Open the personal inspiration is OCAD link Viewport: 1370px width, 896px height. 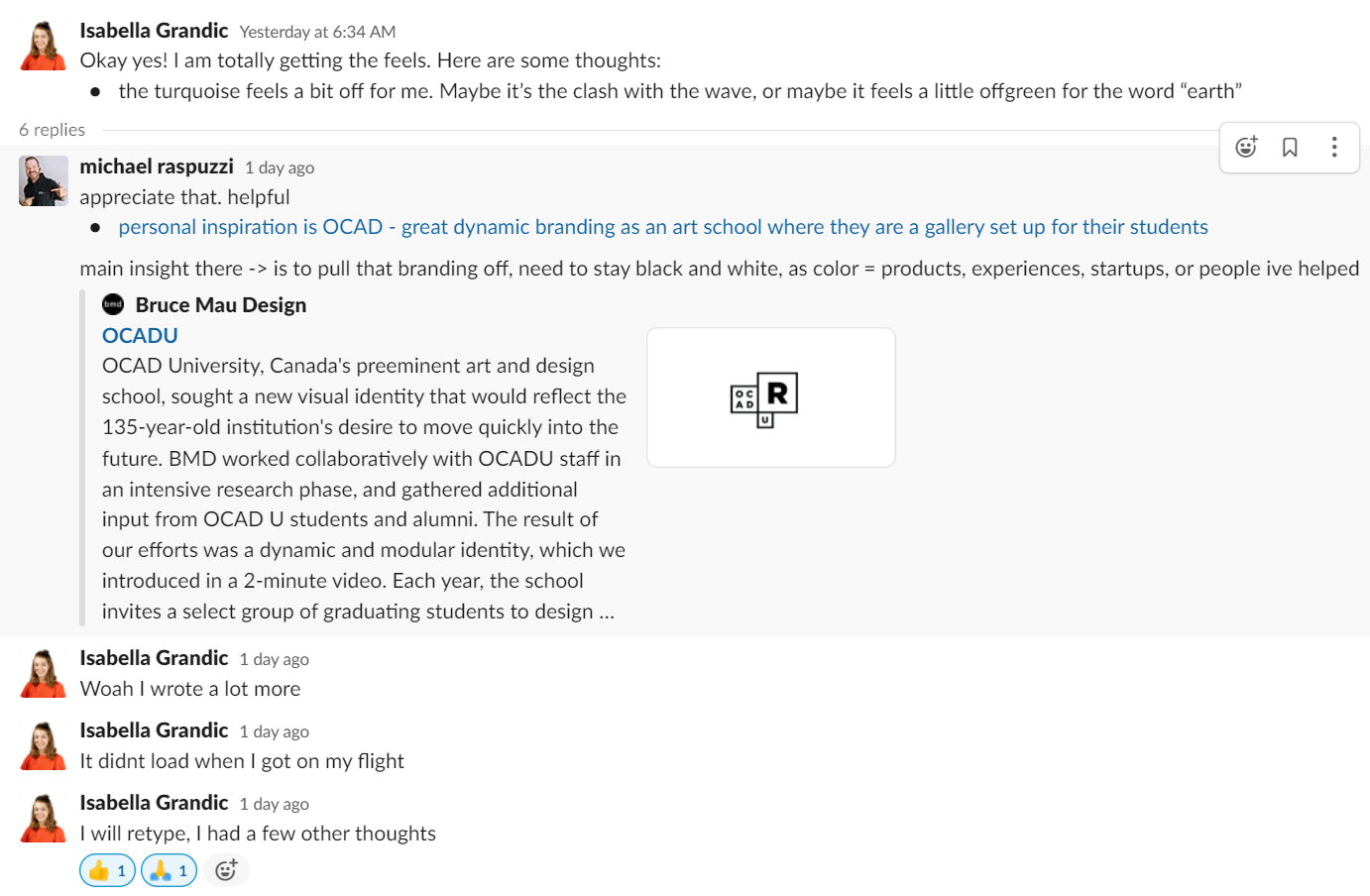663,227
